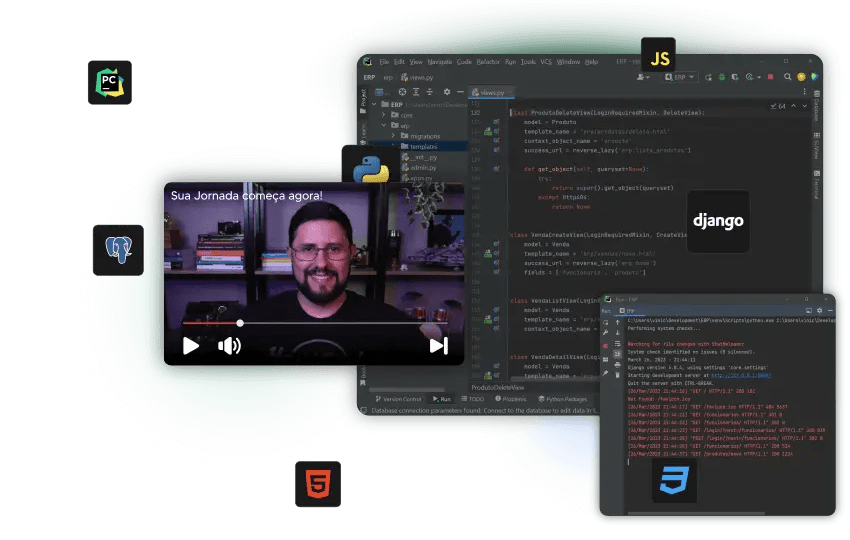Open Run window settings gear
This screenshot has width=850, height=540.
[x=819, y=311]
